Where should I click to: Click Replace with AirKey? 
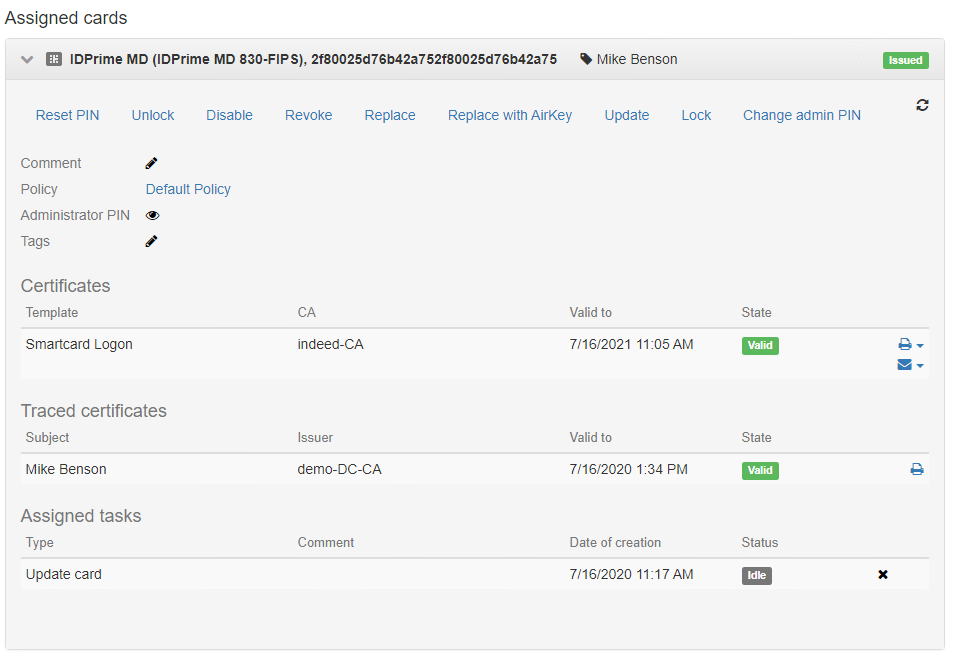click(510, 115)
